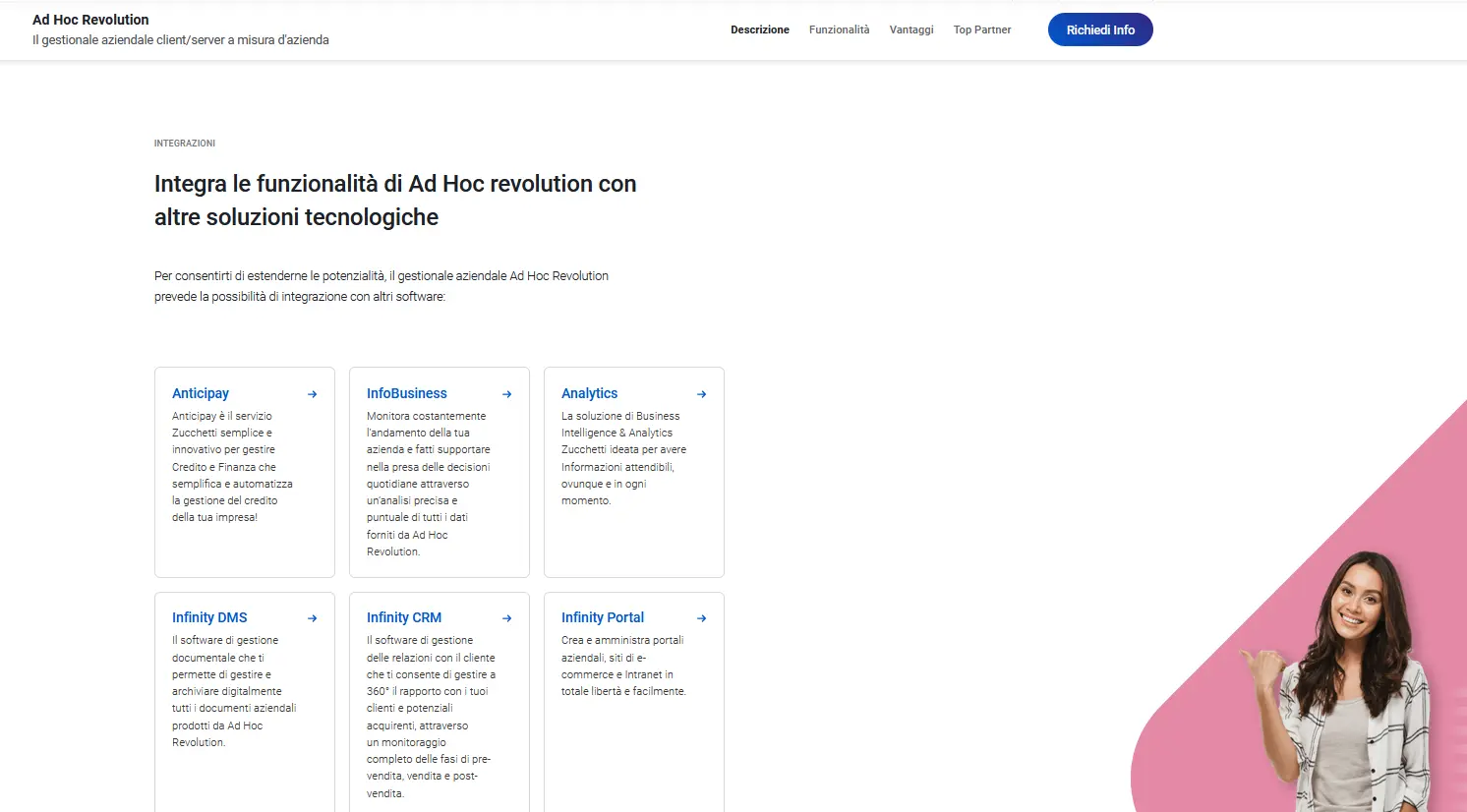Click the Ad Hoc Revolution header title
1467x812 pixels.
click(x=90, y=20)
